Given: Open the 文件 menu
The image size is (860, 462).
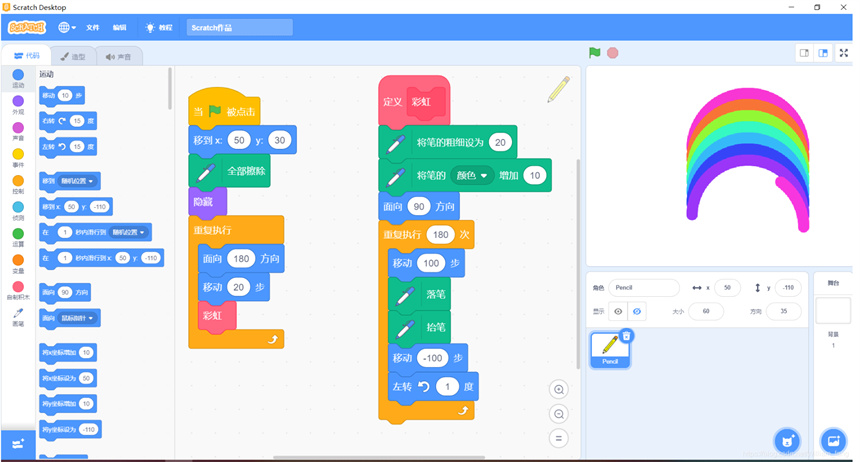Looking at the screenshot, I should 92,28.
